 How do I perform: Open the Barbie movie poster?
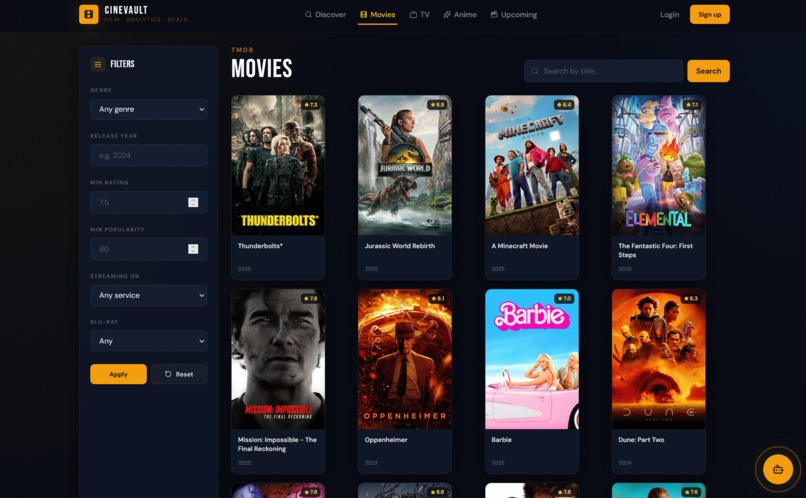(x=532, y=359)
